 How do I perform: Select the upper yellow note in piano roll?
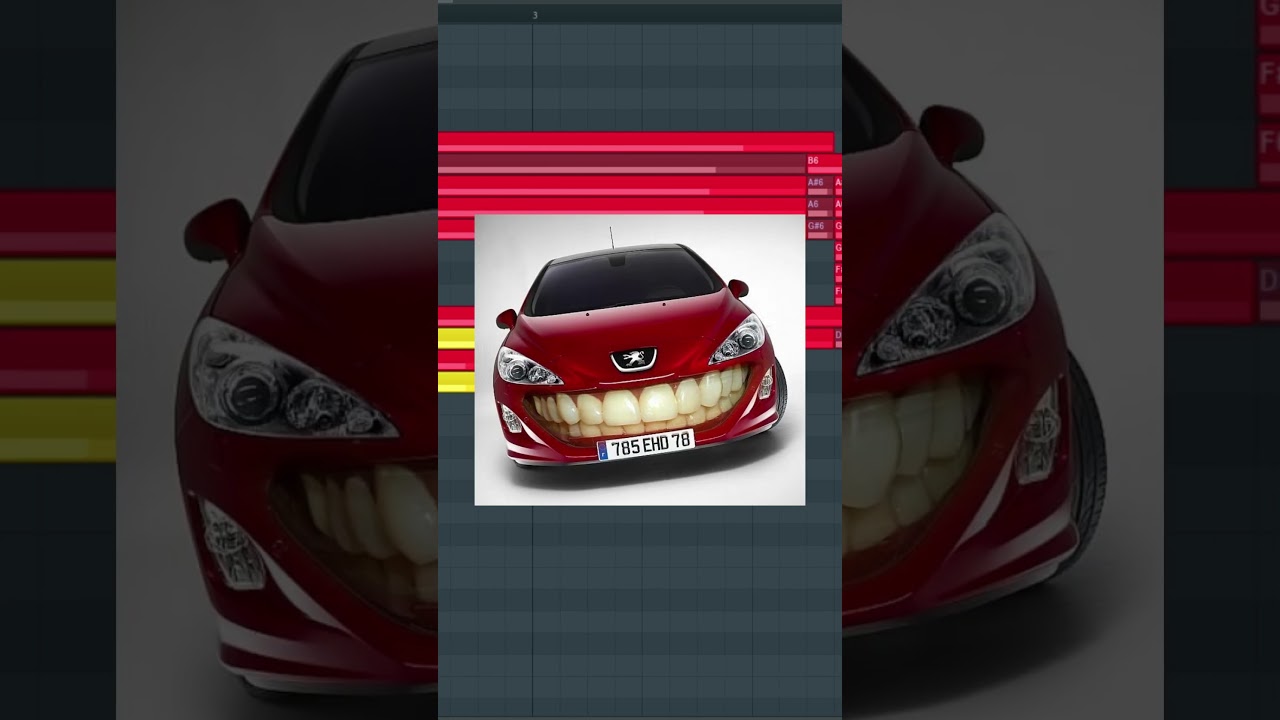click(x=456, y=338)
